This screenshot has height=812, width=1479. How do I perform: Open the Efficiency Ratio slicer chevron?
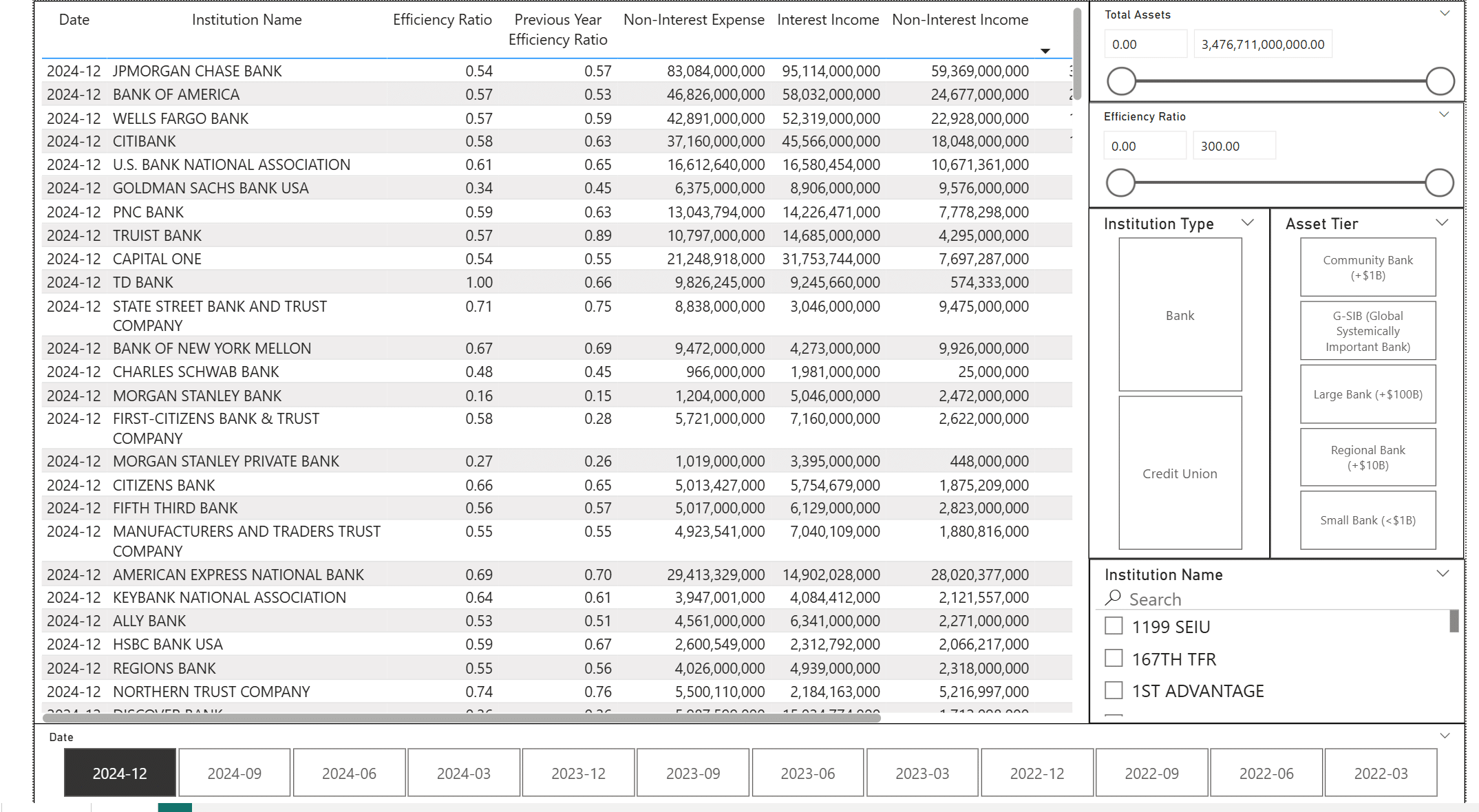[x=1444, y=115]
